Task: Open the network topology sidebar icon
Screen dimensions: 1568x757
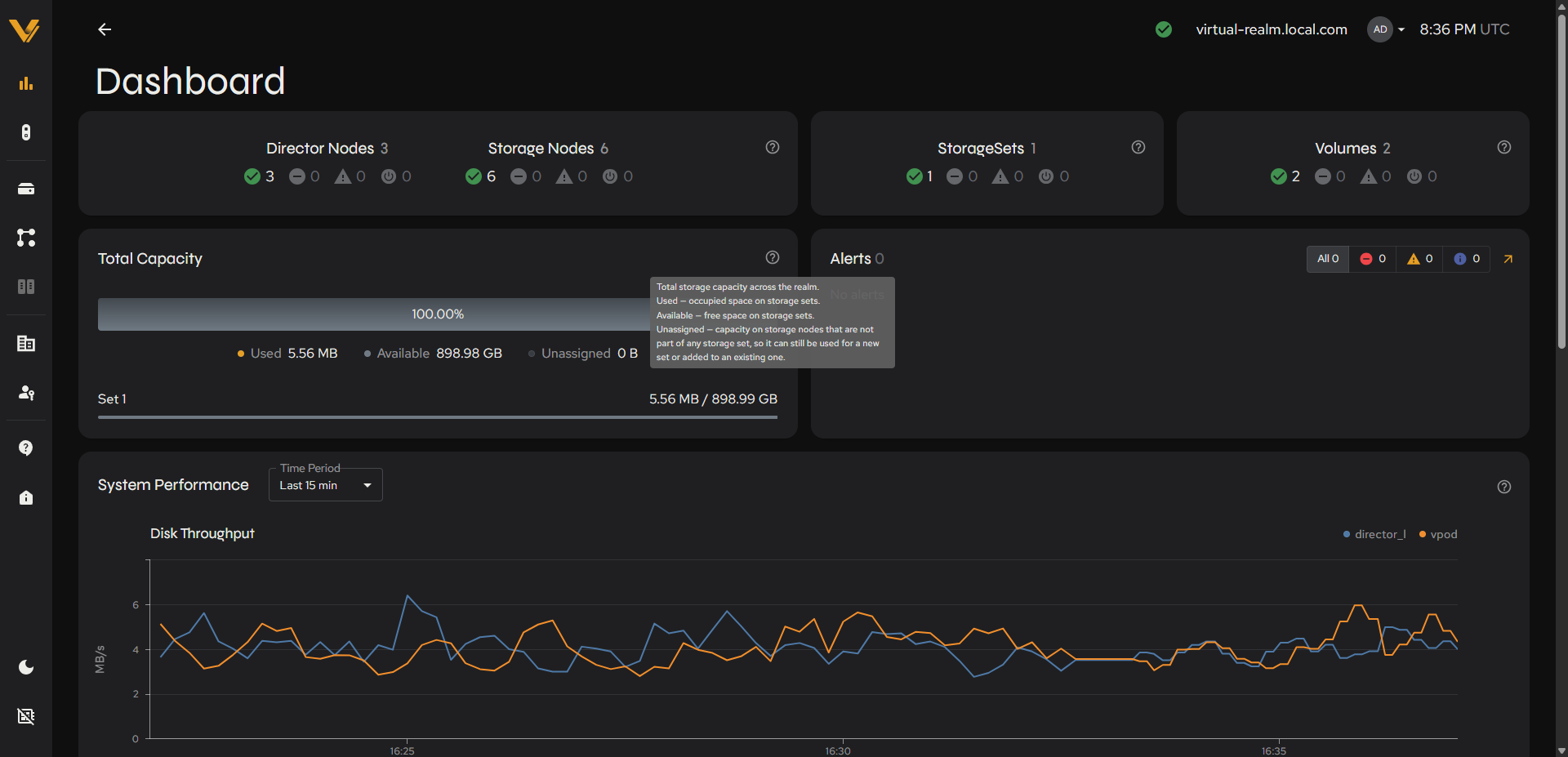Action: [x=26, y=238]
